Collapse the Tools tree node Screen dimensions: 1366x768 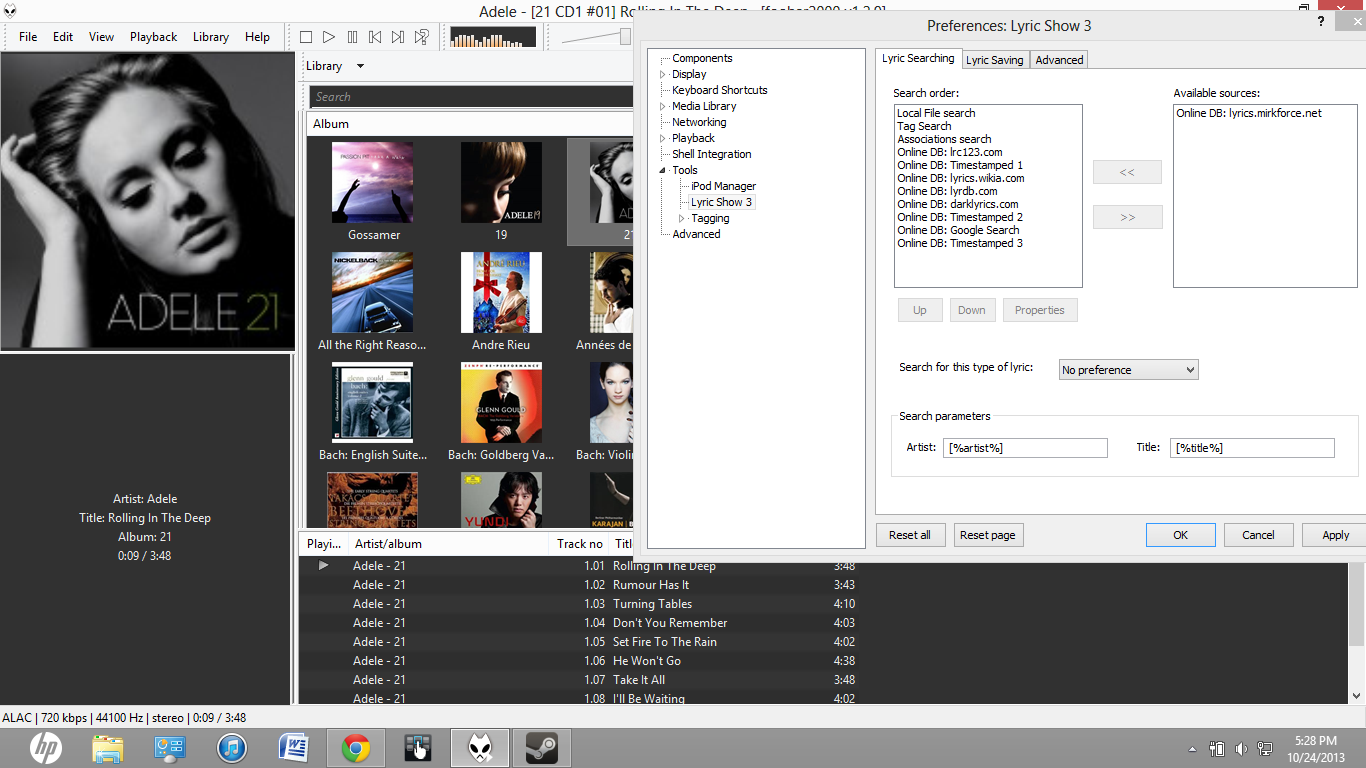pos(662,170)
